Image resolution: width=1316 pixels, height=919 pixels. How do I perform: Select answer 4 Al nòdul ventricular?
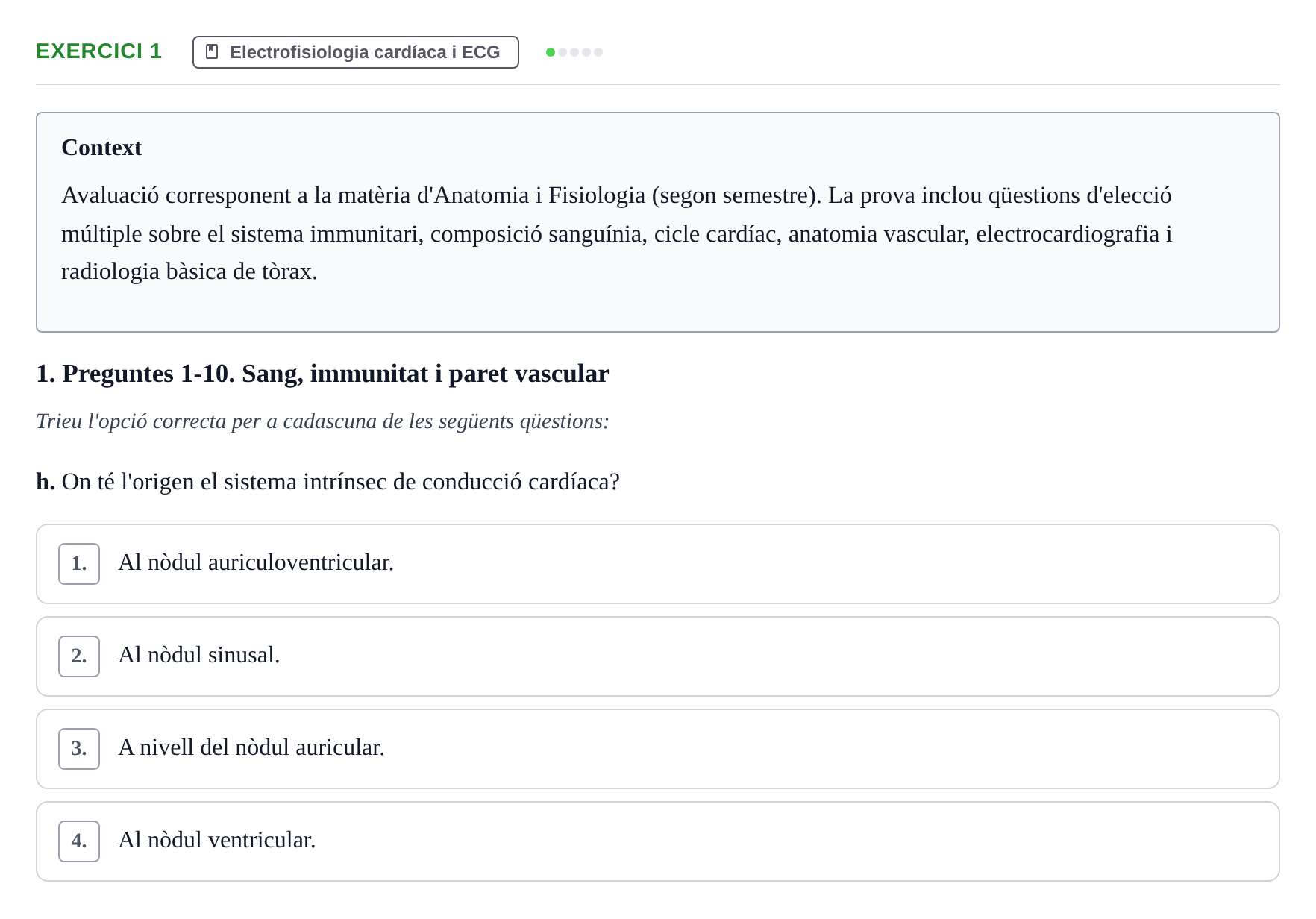(x=658, y=841)
